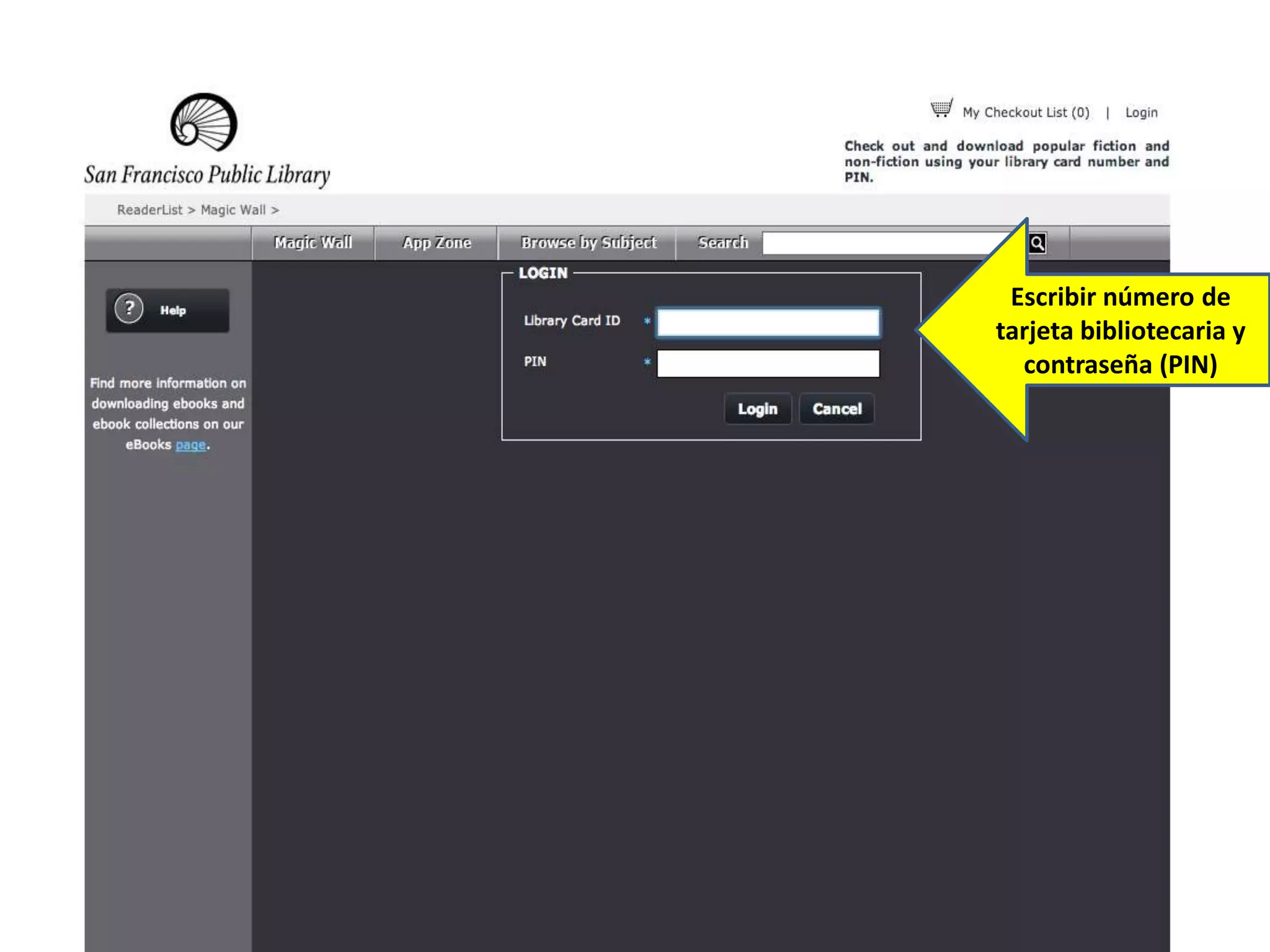
Task: Click into the Library Card ID field
Action: 768,323
